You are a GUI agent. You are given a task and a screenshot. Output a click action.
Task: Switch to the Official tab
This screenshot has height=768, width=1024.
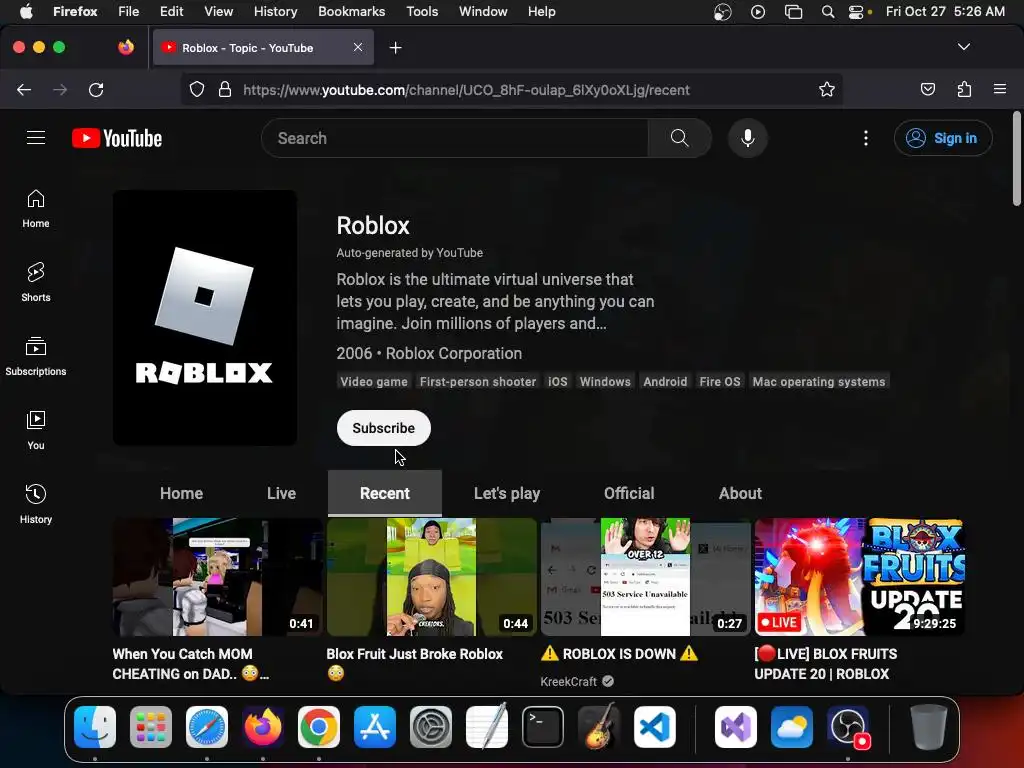[x=629, y=493]
